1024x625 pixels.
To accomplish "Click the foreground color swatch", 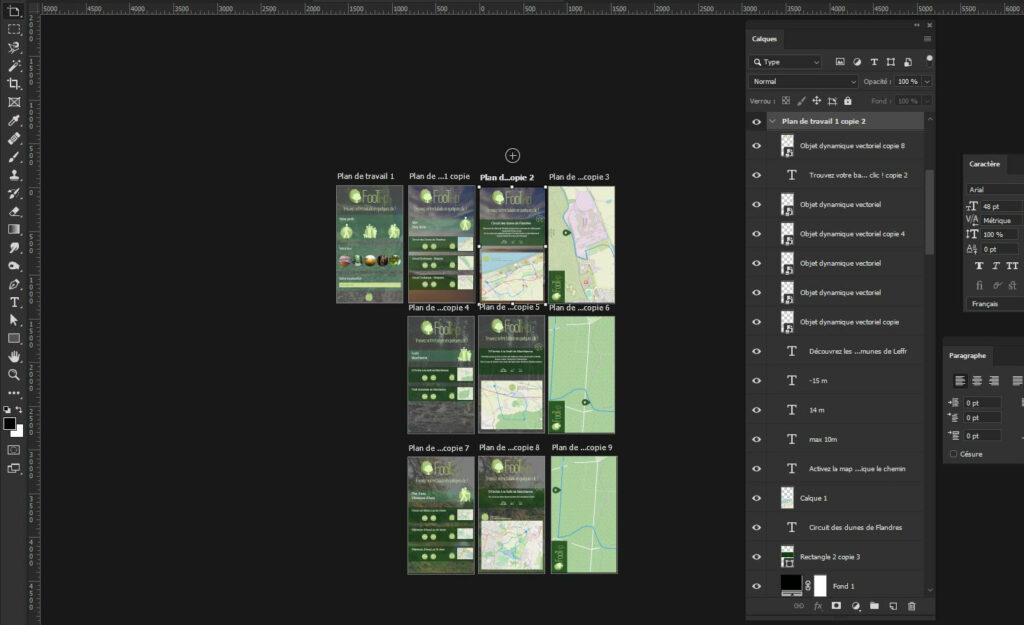I will 9,424.
